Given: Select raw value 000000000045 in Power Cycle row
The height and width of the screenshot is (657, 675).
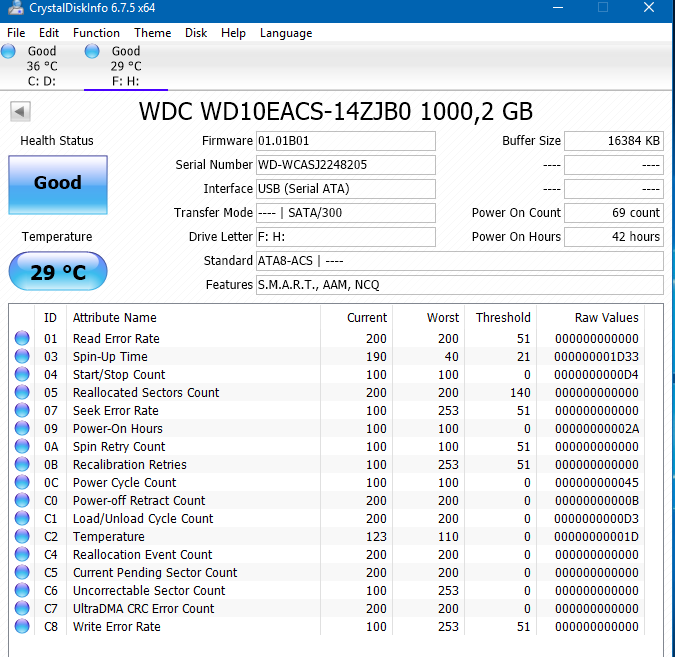Looking at the screenshot, I should pyautogui.click(x=597, y=483).
